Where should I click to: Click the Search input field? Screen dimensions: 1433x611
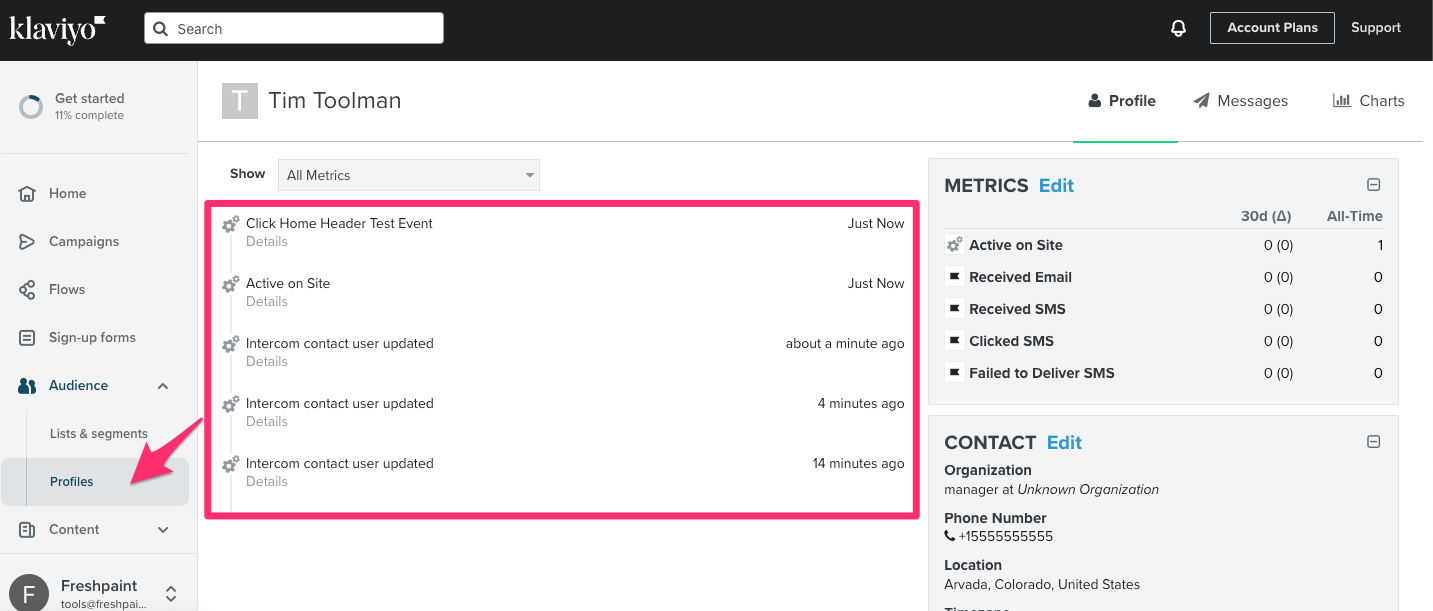coord(294,28)
